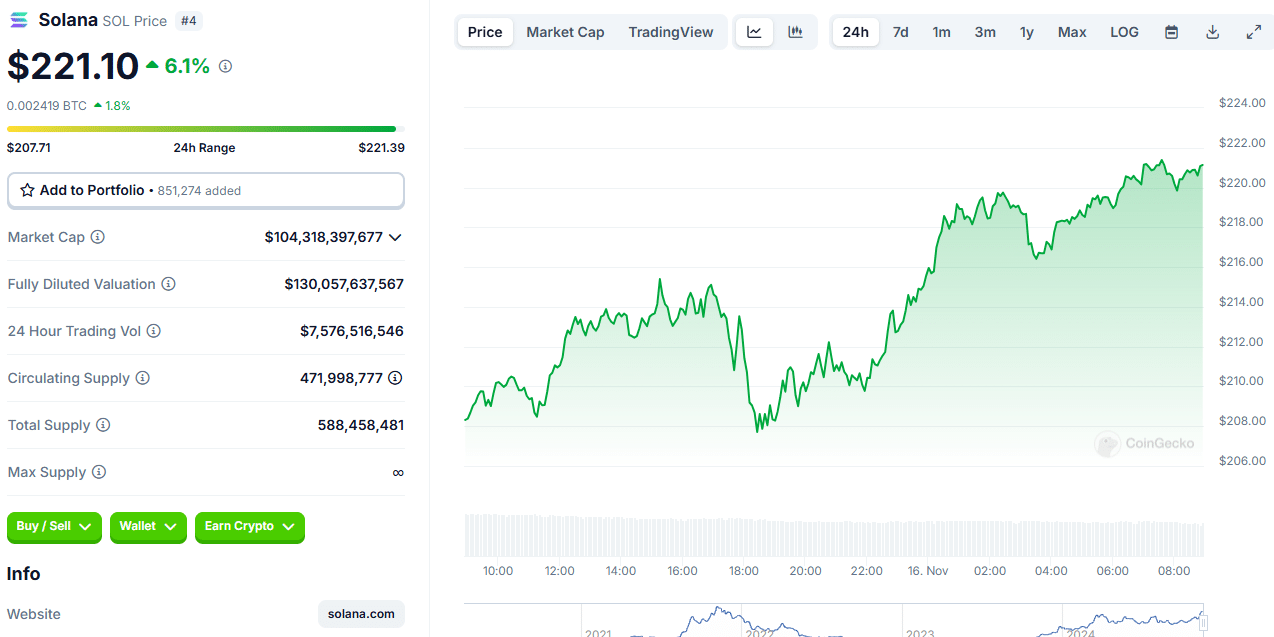The height and width of the screenshot is (637, 1274).
Task: Click the Solana logo icon
Action: (x=19, y=20)
